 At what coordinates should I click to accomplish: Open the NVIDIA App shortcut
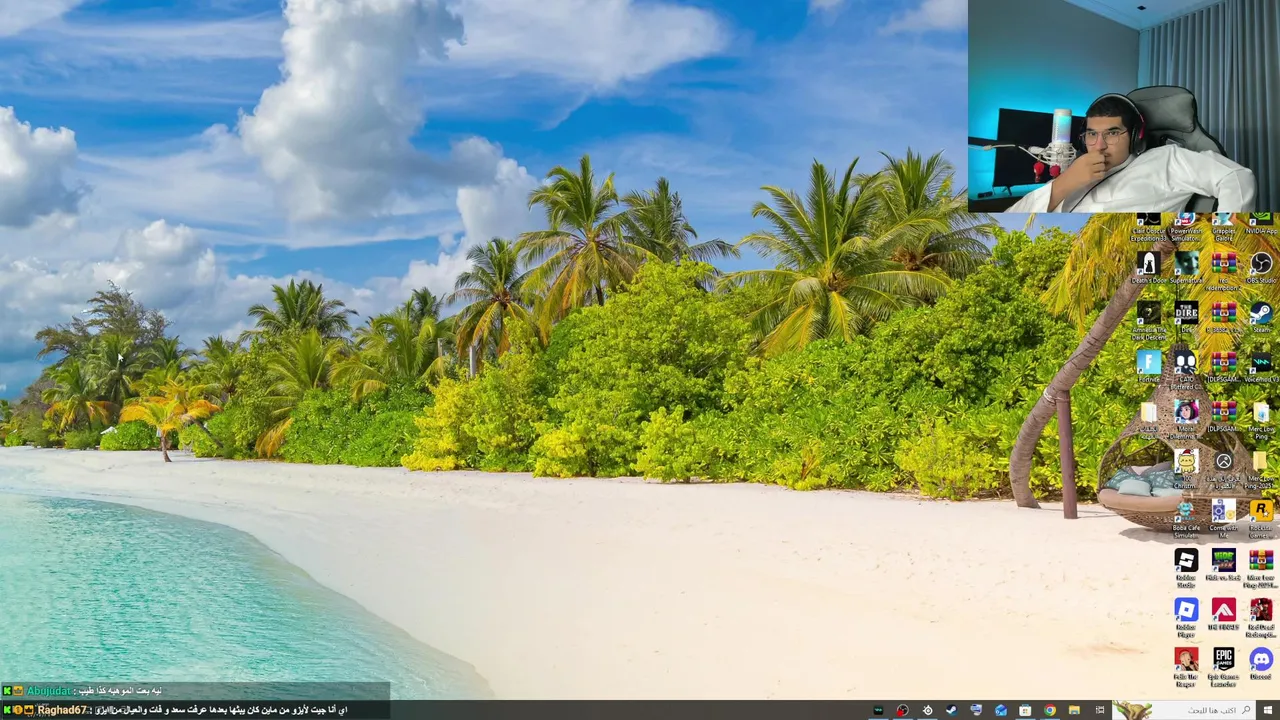point(1261,225)
